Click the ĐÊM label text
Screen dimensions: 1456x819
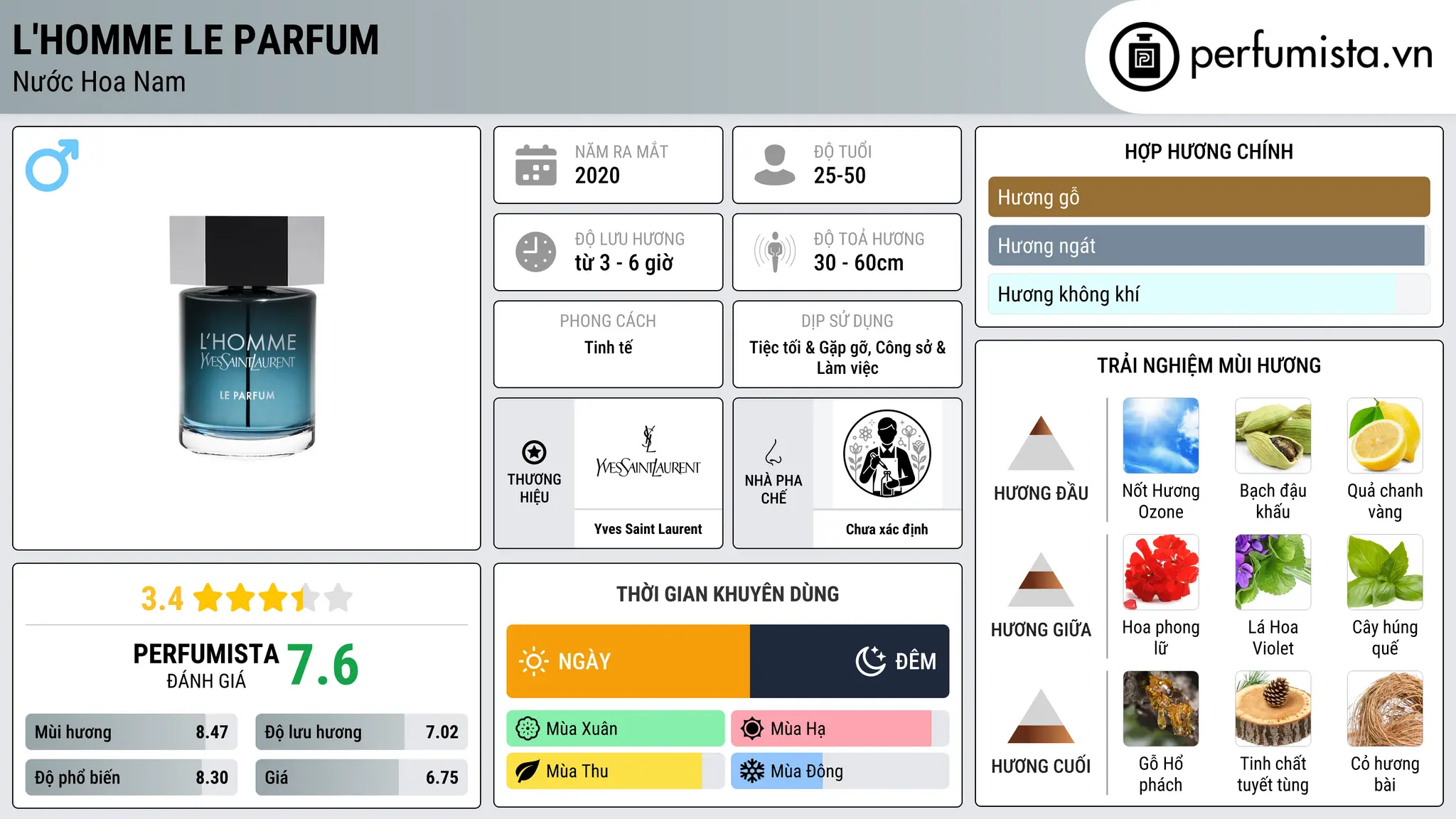click(x=916, y=661)
